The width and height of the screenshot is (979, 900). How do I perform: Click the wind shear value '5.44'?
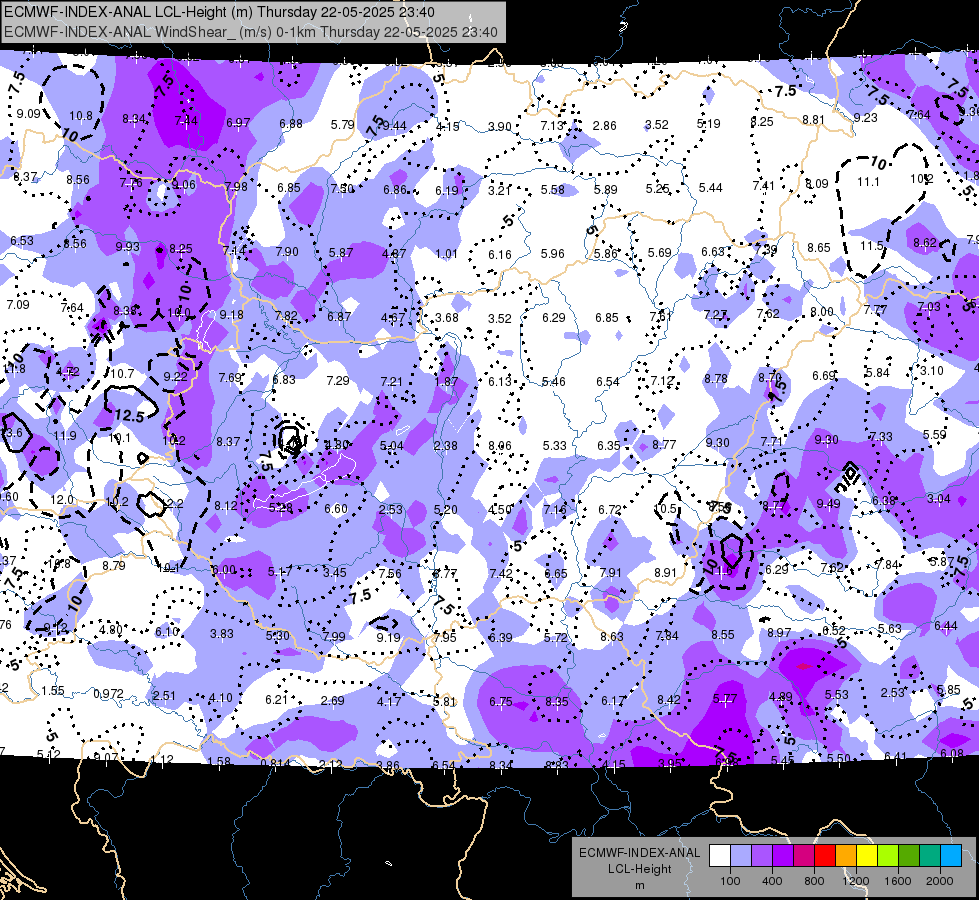(x=711, y=187)
